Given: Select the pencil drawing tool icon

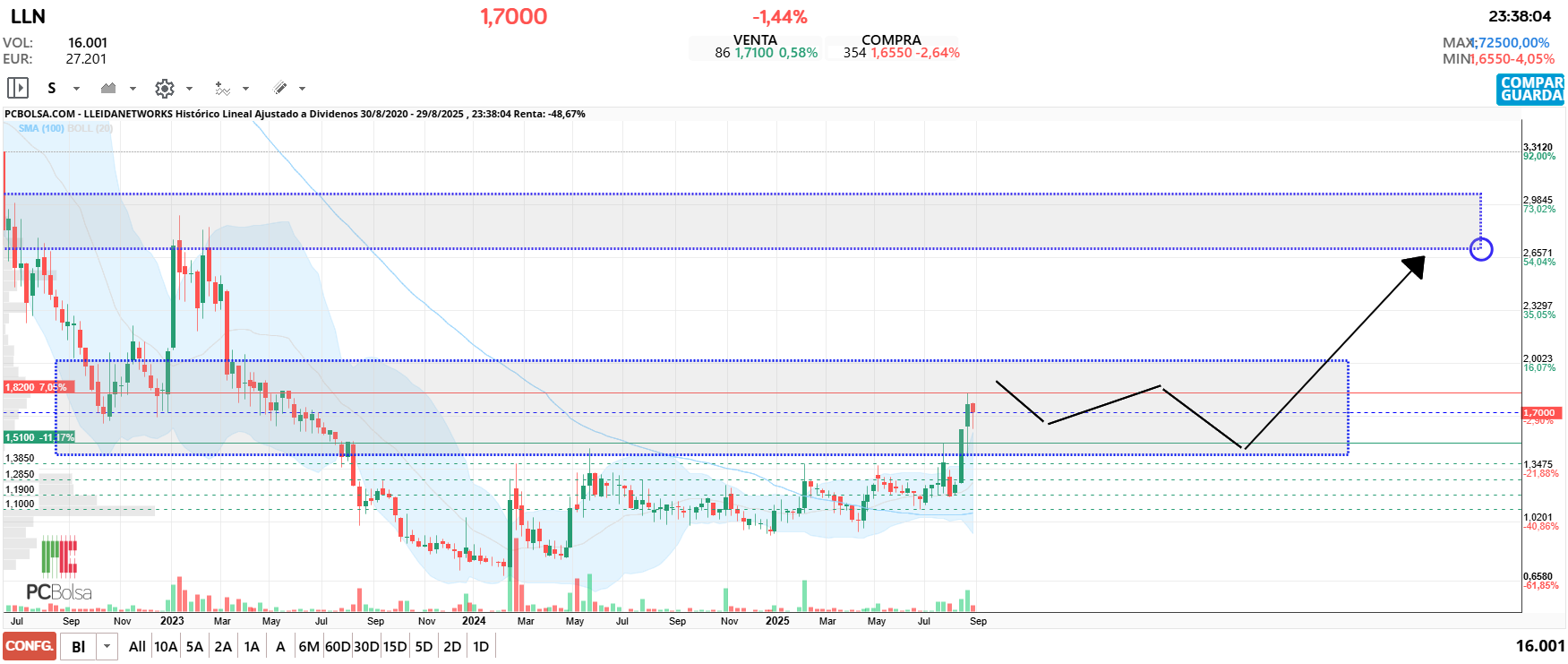Looking at the screenshot, I should tap(279, 88).
